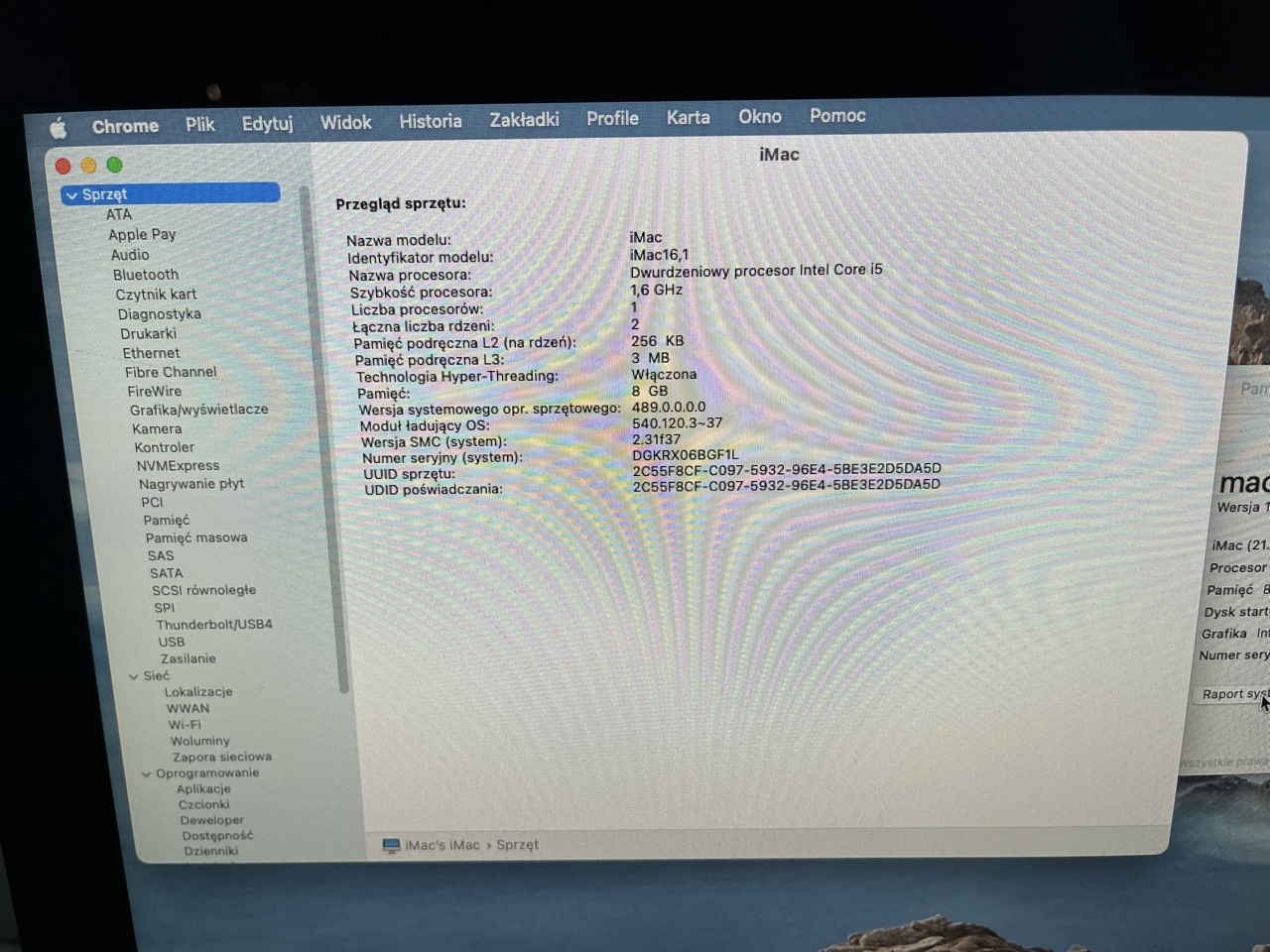This screenshot has height=952, width=1270.
Task: Minimize the iMac system report window
Action: click(88, 166)
